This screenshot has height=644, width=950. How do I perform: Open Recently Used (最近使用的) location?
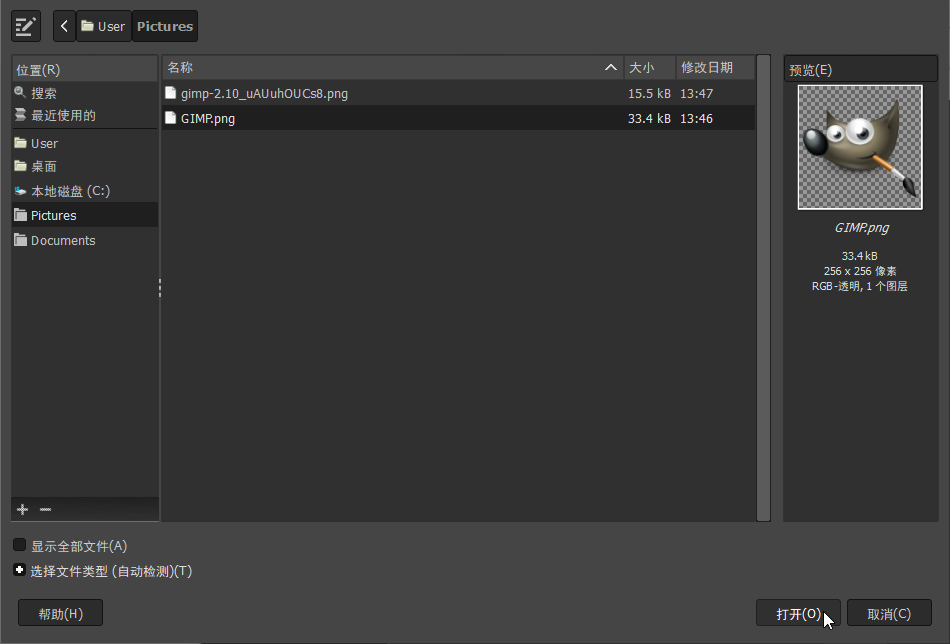pos(85,115)
